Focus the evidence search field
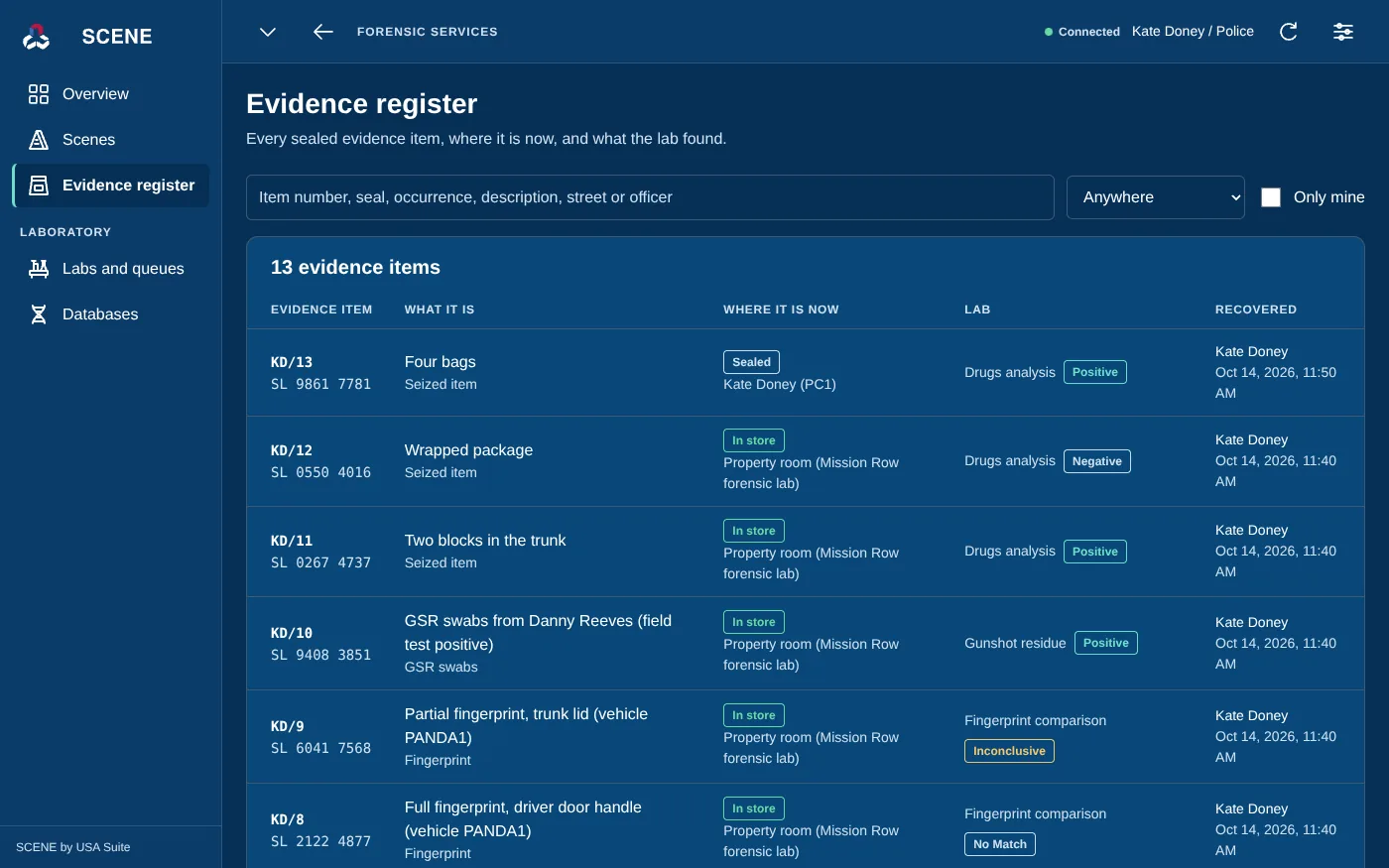Image resolution: width=1389 pixels, height=868 pixels. pyautogui.click(x=650, y=197)
